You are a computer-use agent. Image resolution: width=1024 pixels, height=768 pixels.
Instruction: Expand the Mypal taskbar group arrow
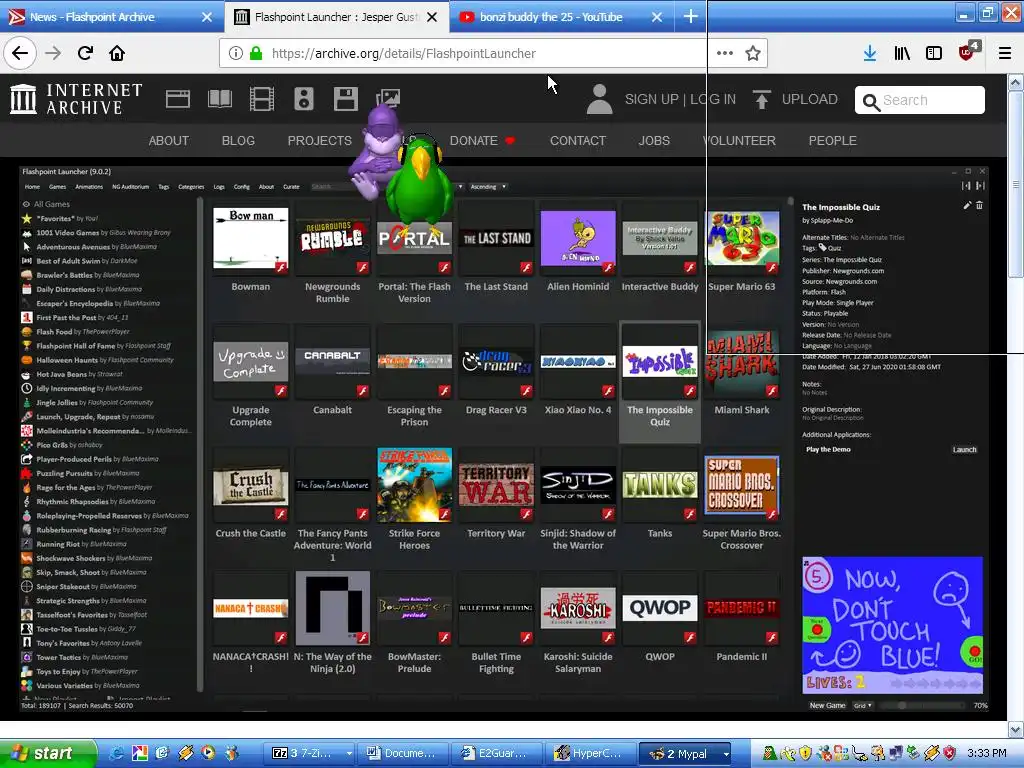click(x=726, y=754)
